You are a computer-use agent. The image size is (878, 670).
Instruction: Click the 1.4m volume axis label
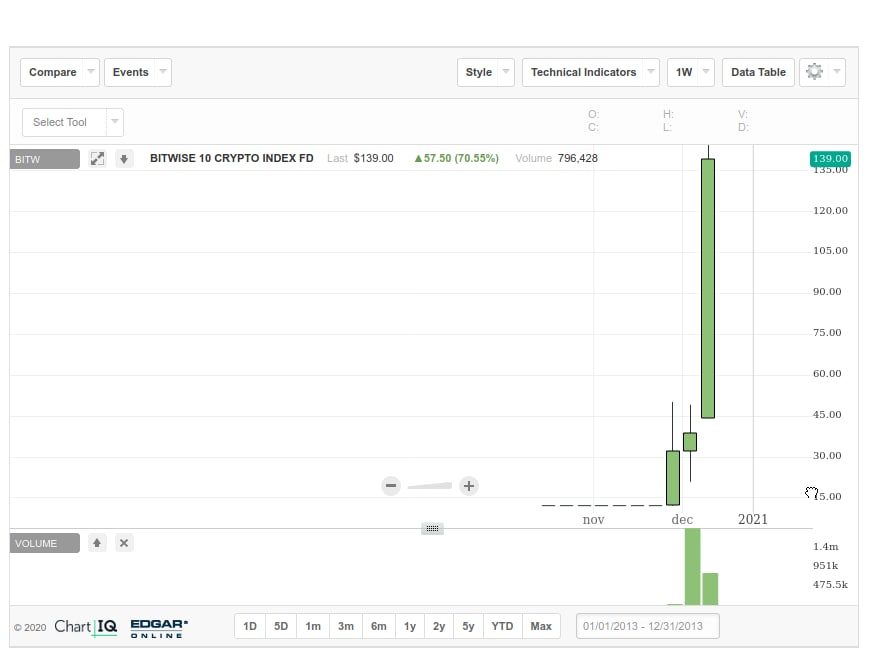(826, 547)
